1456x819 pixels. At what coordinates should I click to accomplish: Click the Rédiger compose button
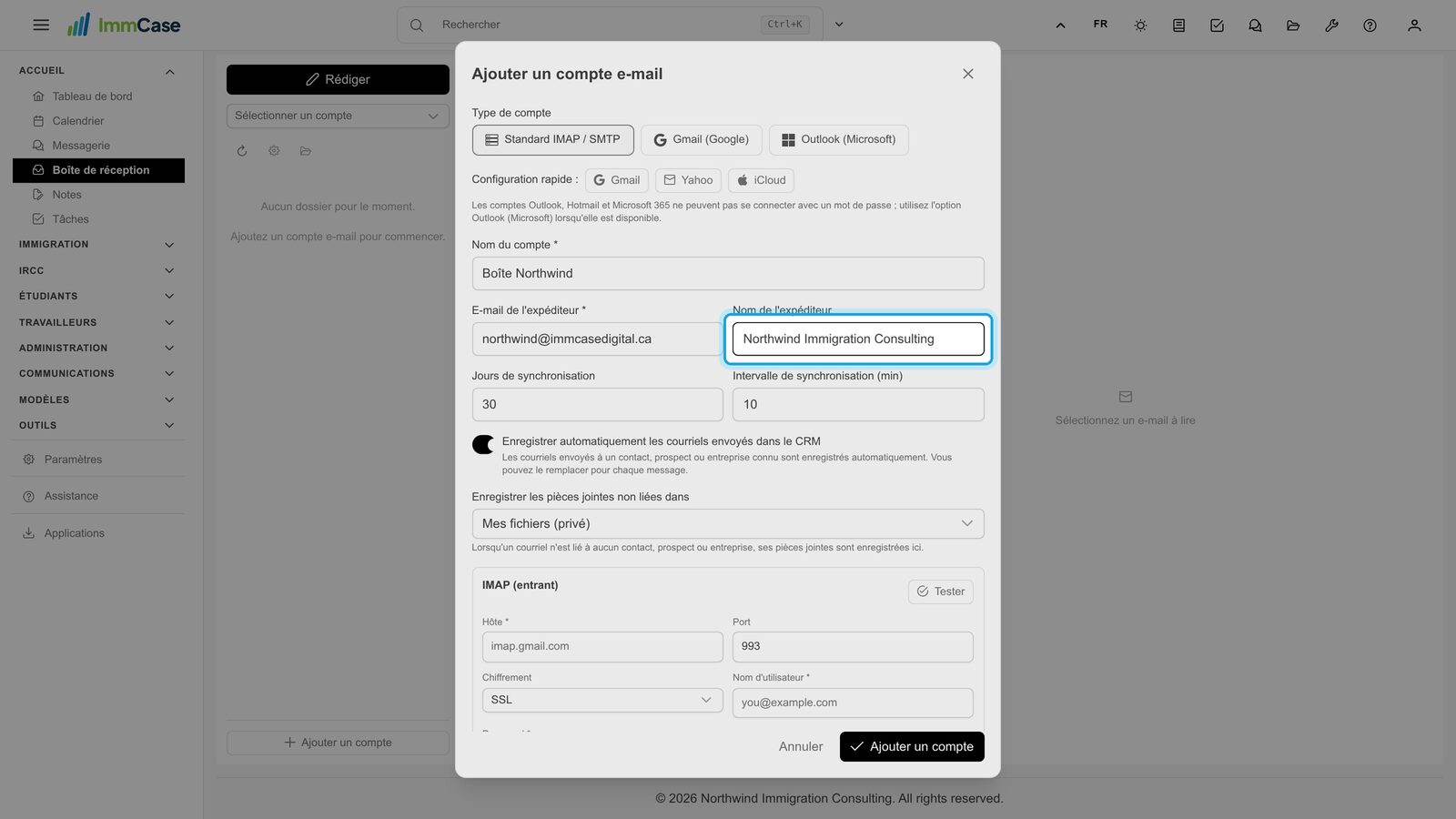click(338, 79)
